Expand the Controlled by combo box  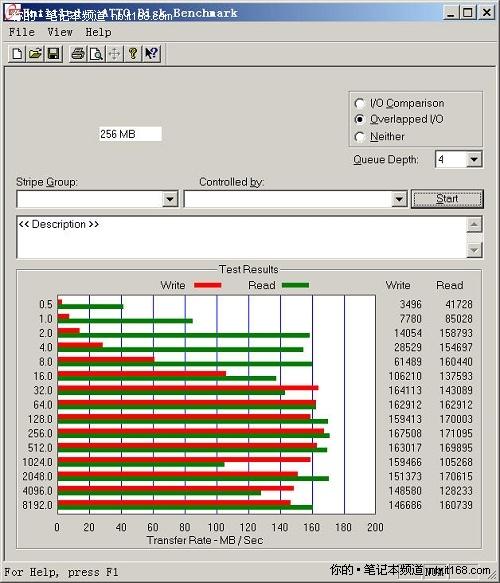[399, 199]
